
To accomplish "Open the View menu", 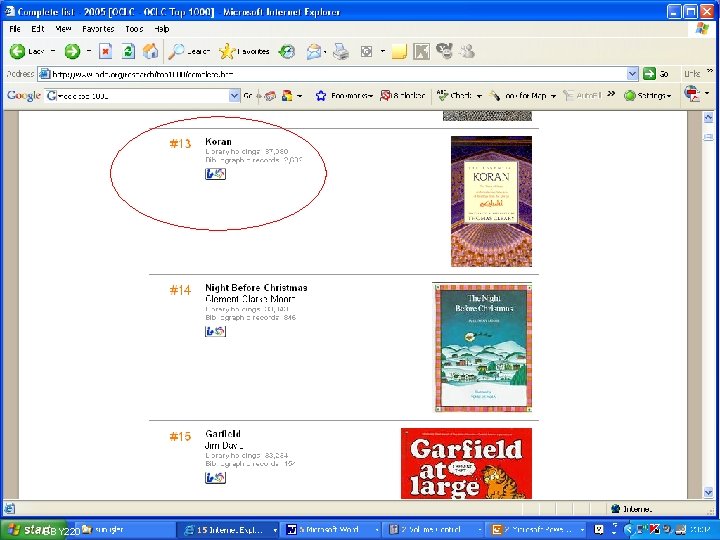I will pos(63,29).
